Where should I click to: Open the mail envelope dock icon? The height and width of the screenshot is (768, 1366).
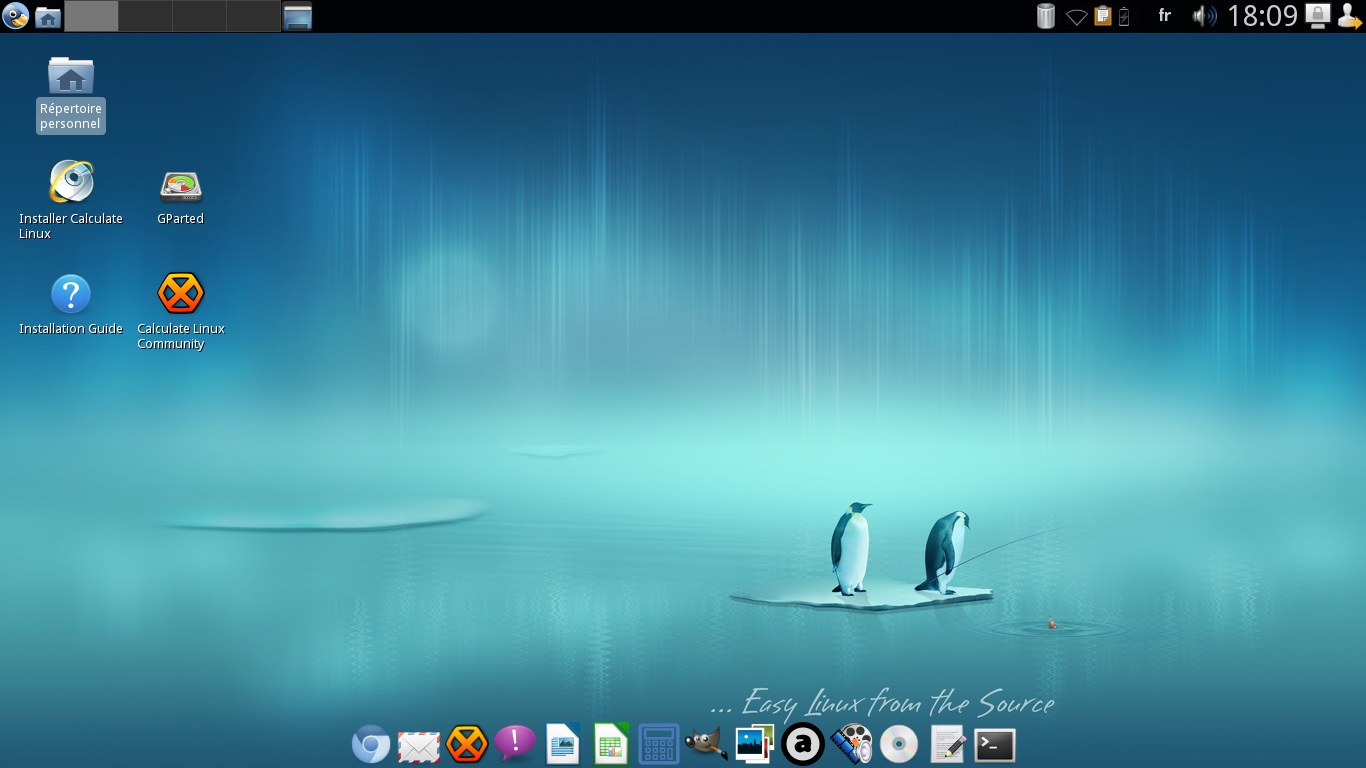pos(419,746)
